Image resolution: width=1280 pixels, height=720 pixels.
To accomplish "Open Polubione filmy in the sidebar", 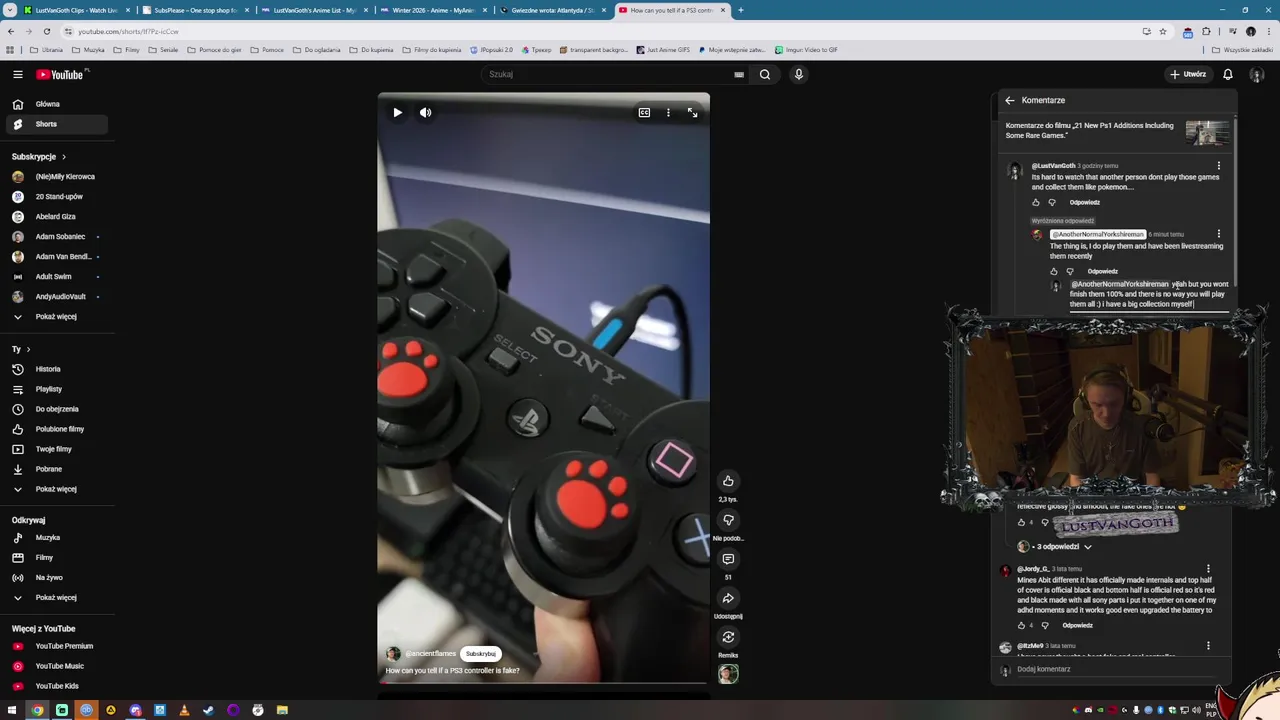I will 57,429.
